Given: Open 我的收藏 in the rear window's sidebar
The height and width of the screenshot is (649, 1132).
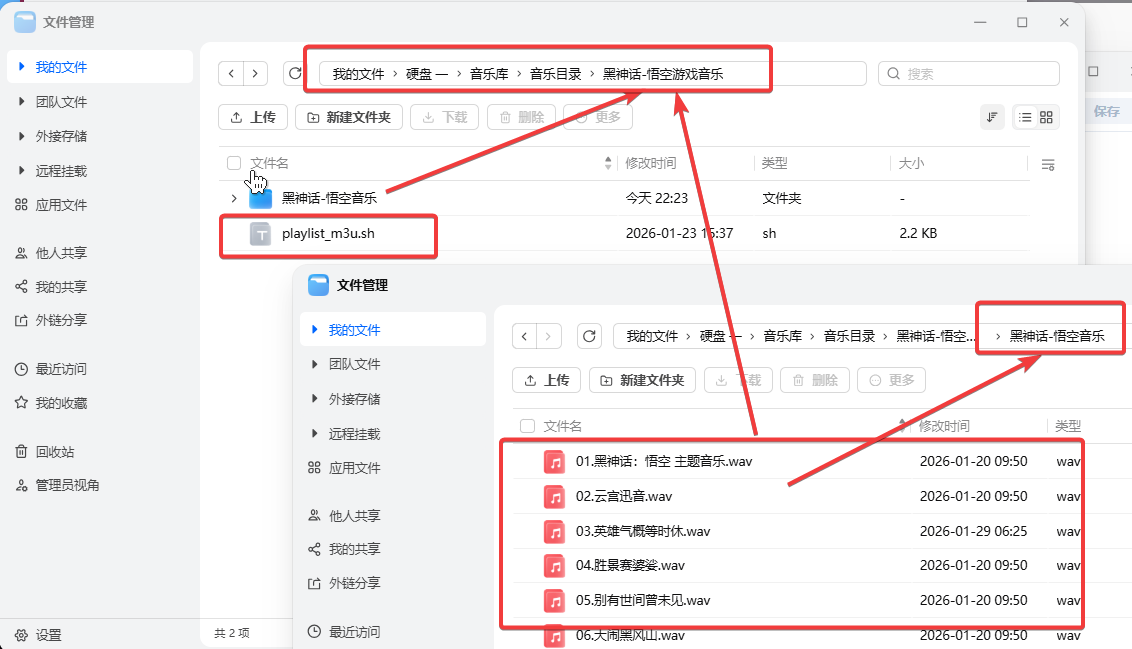Looking at the screenshot, I should point(61,403).
